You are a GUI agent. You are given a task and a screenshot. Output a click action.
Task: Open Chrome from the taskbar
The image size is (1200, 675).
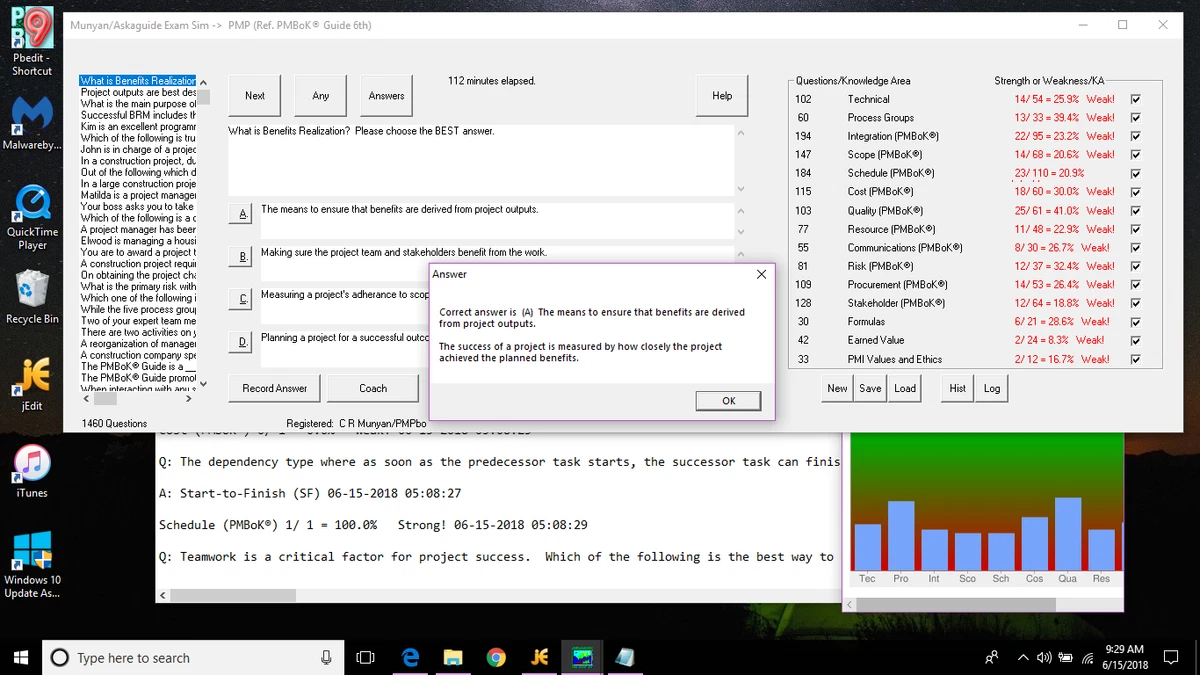[495, 657]
